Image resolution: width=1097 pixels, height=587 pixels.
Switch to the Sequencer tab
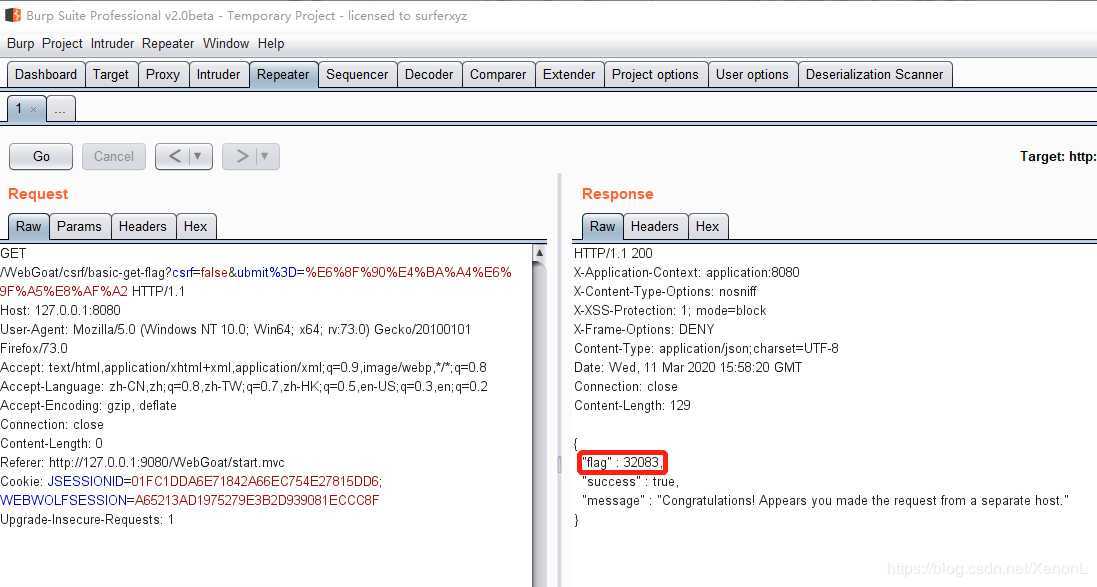(x=357, y=74)
